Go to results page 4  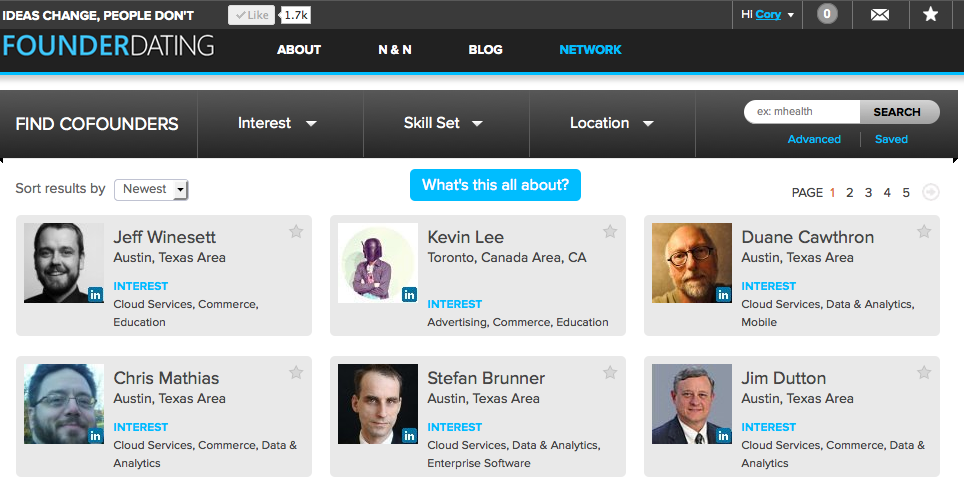point(887,193)
